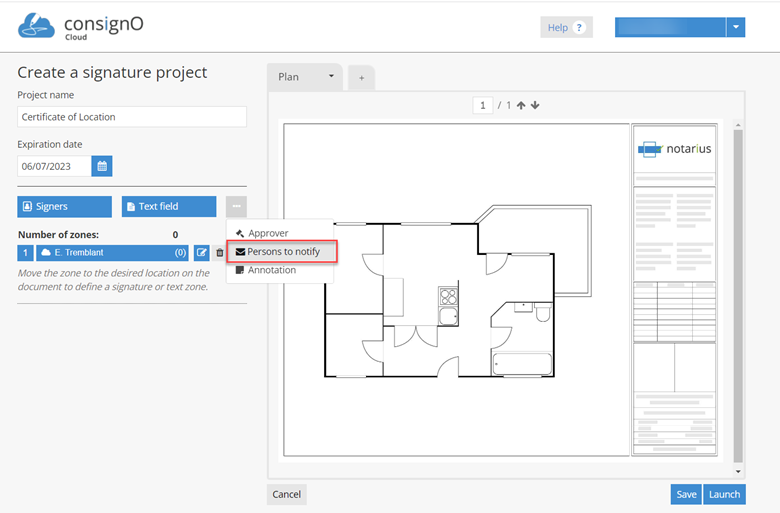Open the more options ellipsis menu

click(x=236, y=206)
